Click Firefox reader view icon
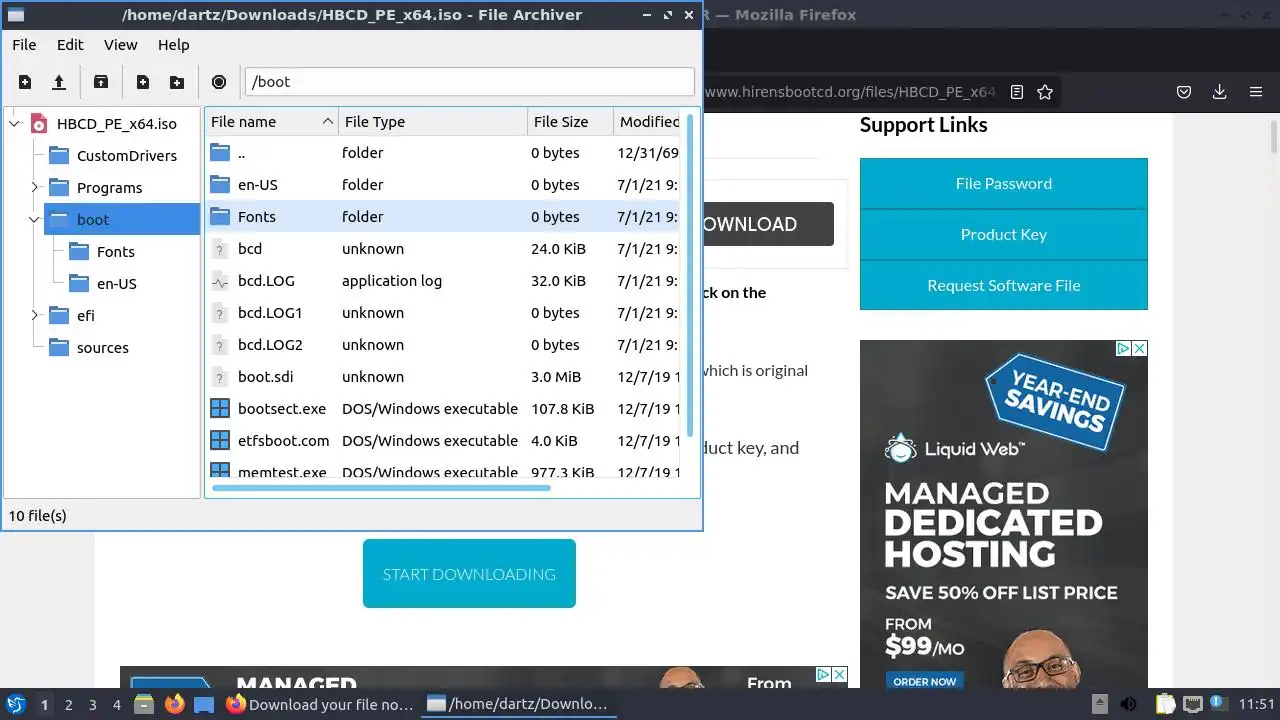 (x=1017, y=92)
